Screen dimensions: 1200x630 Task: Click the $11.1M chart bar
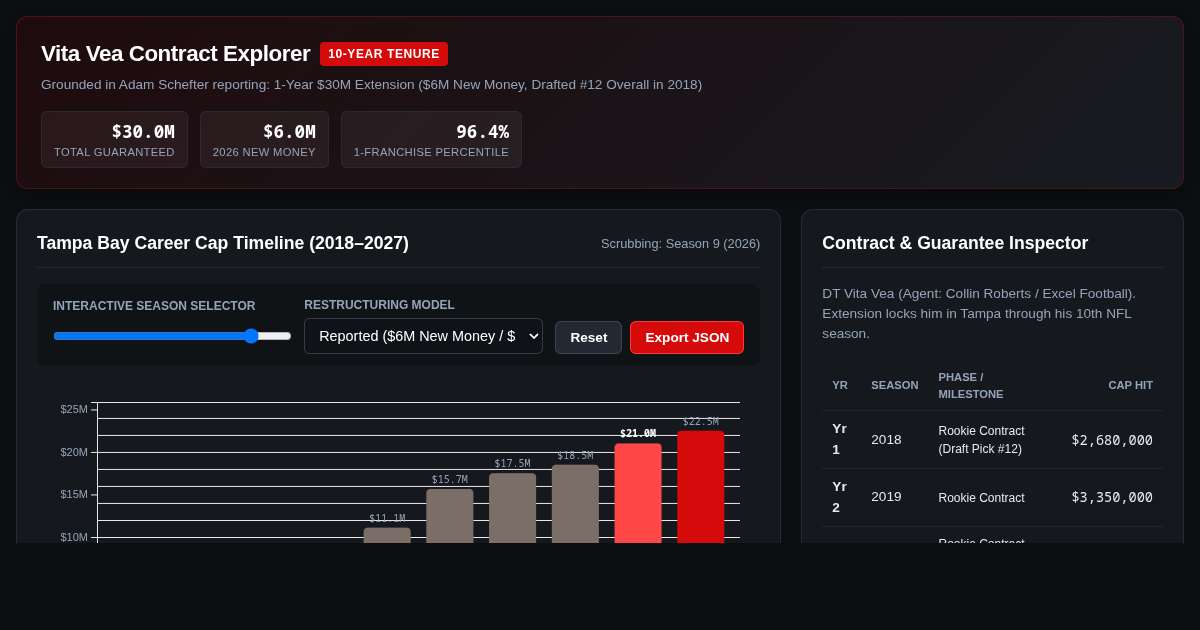click(x=387, y=535)
